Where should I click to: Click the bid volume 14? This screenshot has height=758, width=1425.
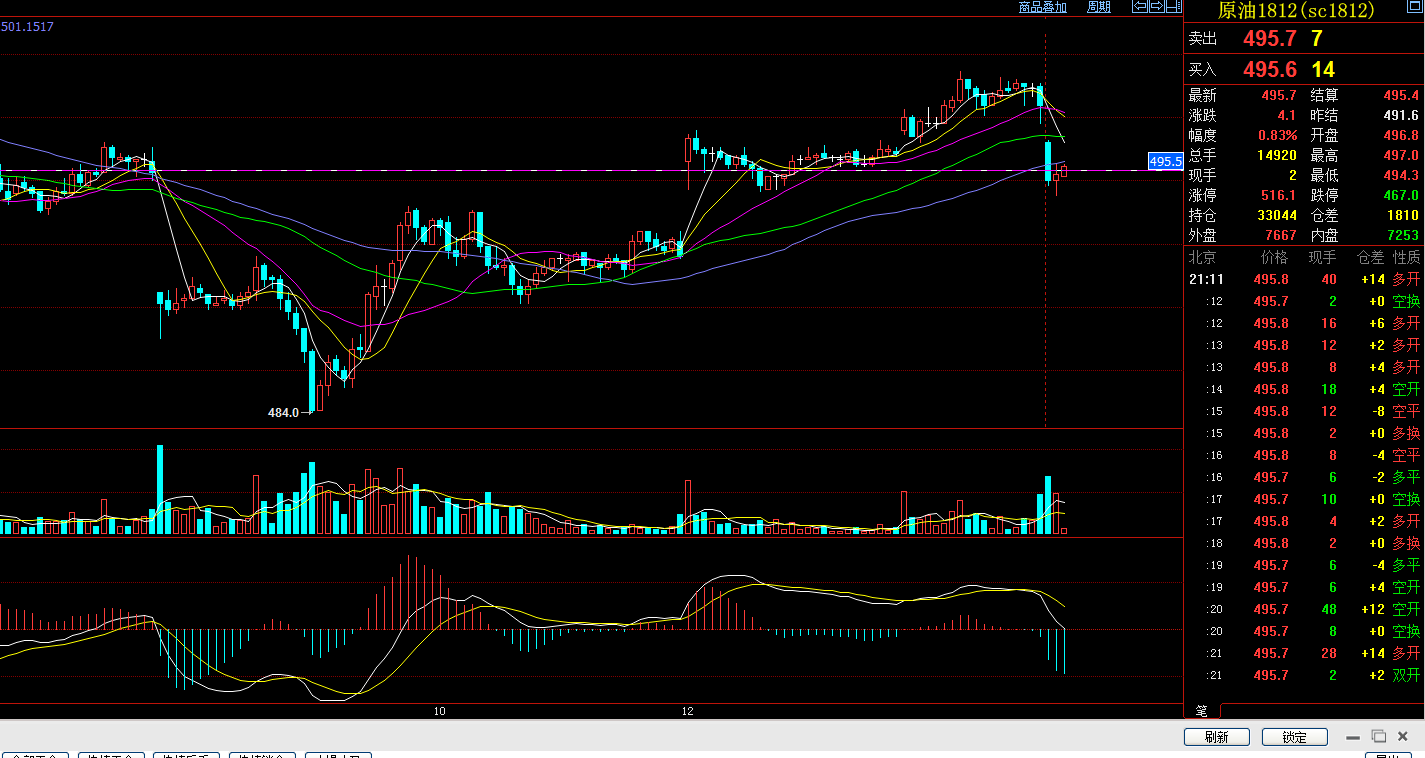(1323, 70)
